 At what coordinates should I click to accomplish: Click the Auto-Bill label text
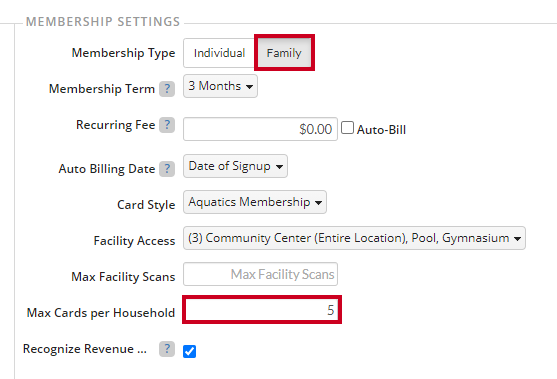point(381,130)
